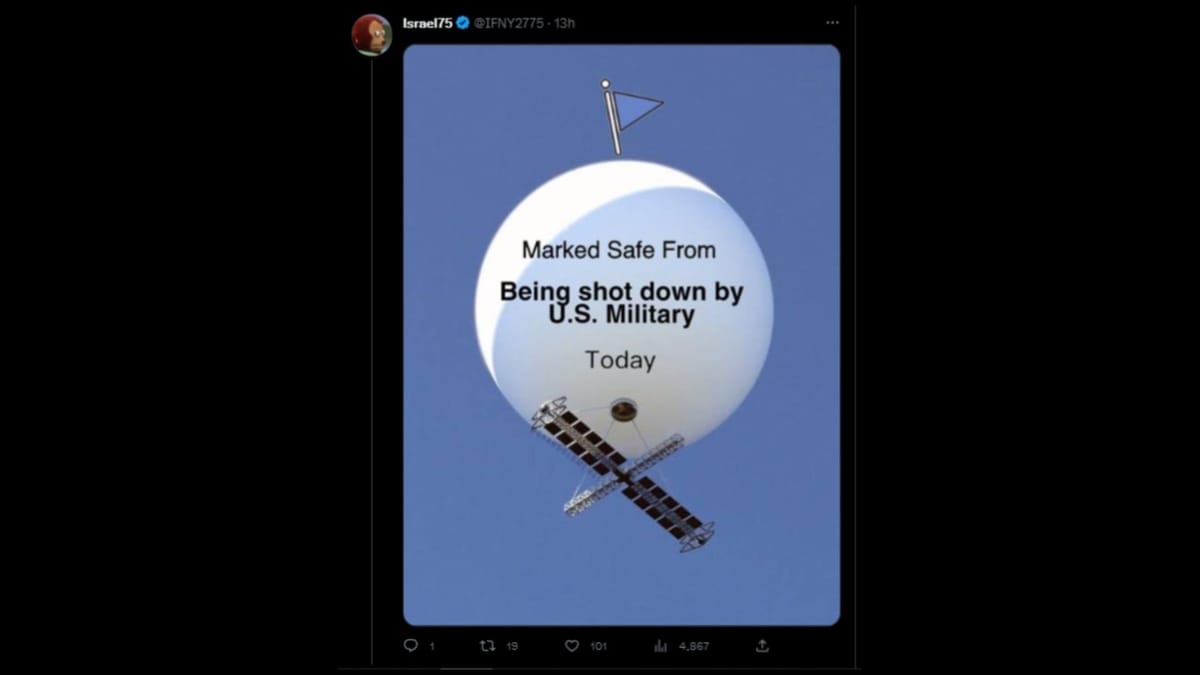Like the tweet with the heart icon
The width and height of the screenshot is (1200, 675).
pos(570,645)
